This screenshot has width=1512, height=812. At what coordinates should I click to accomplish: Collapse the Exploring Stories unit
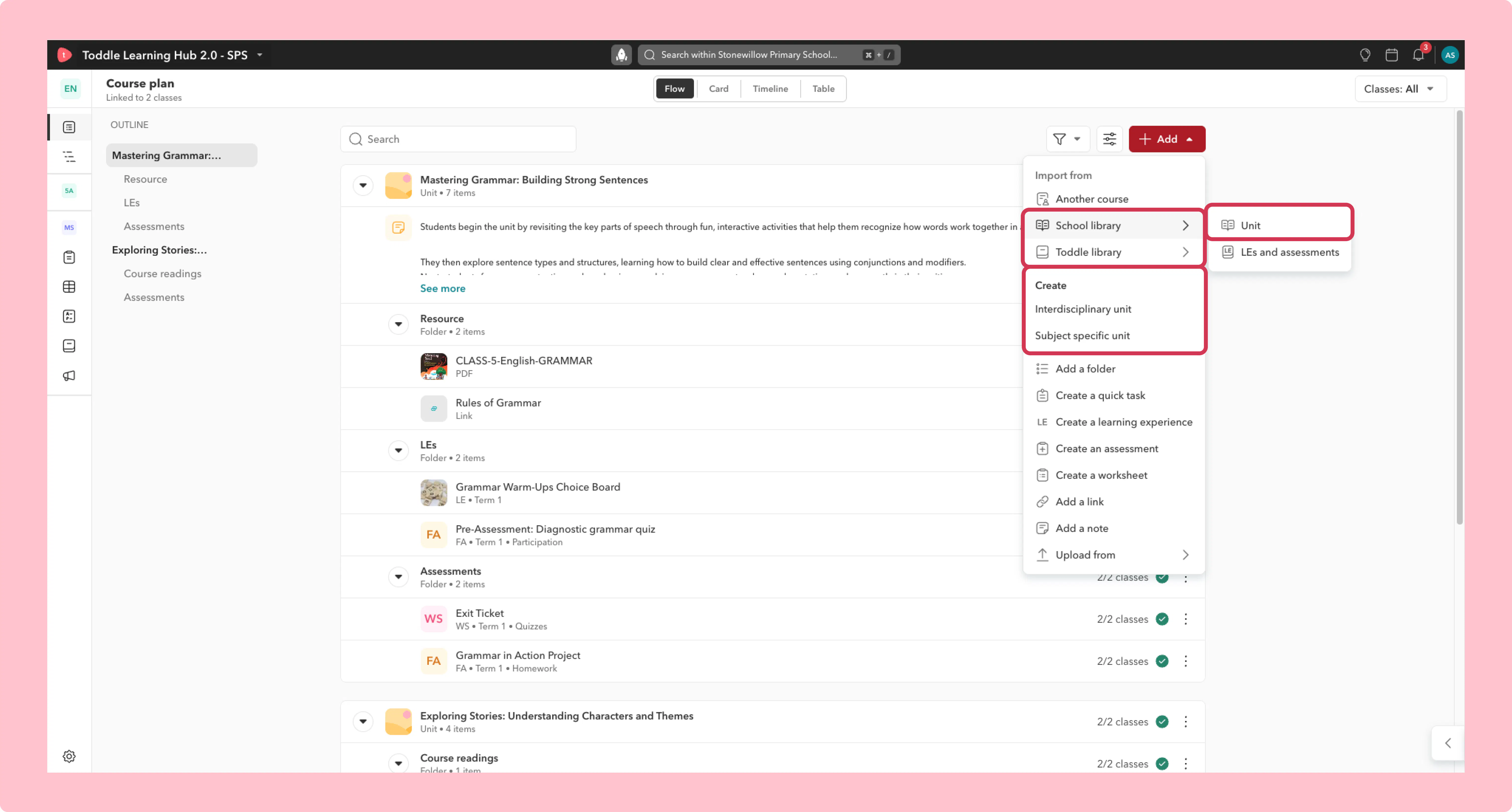(x=363, y=722)
